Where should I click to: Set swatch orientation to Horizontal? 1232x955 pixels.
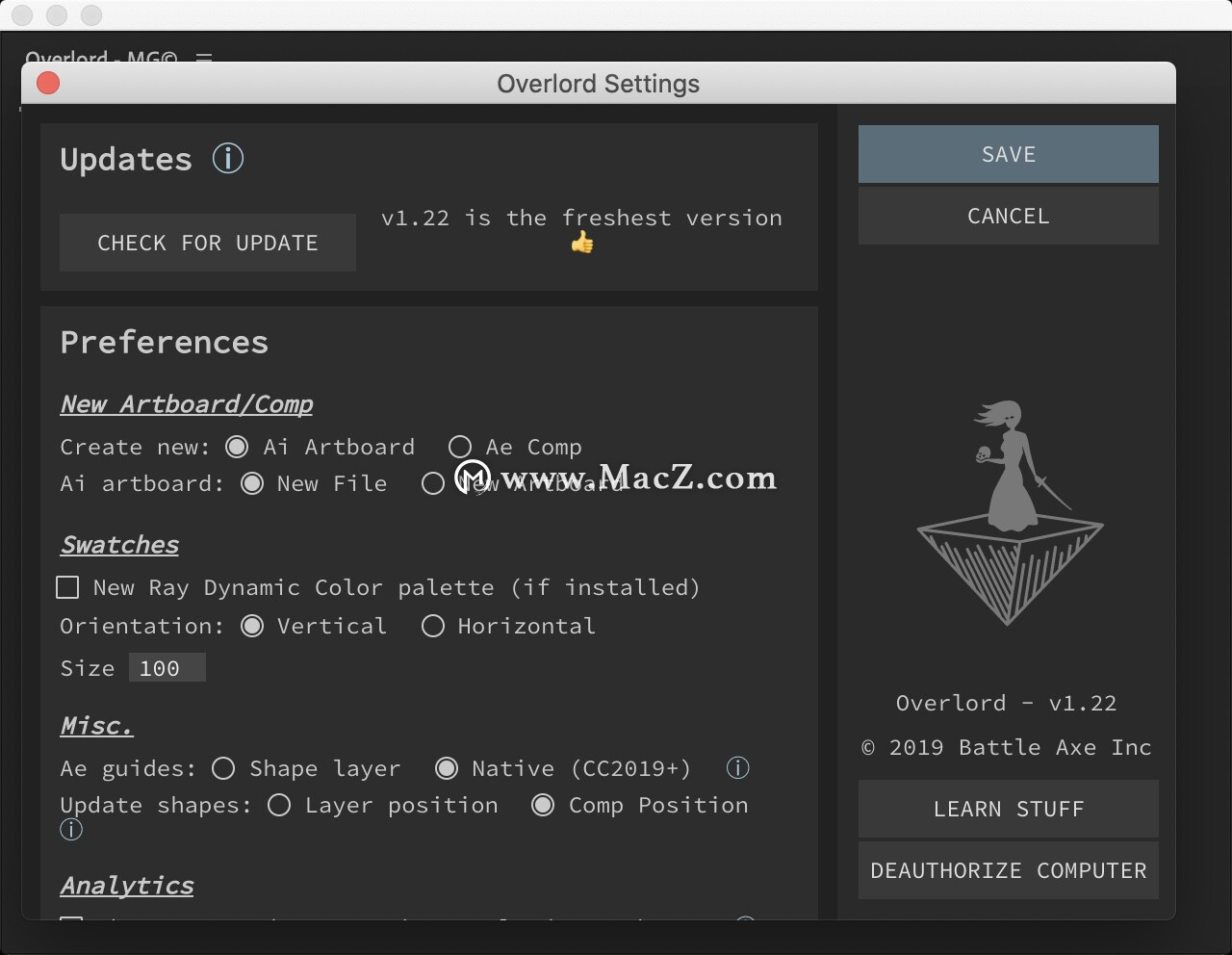tap(433, 626)
